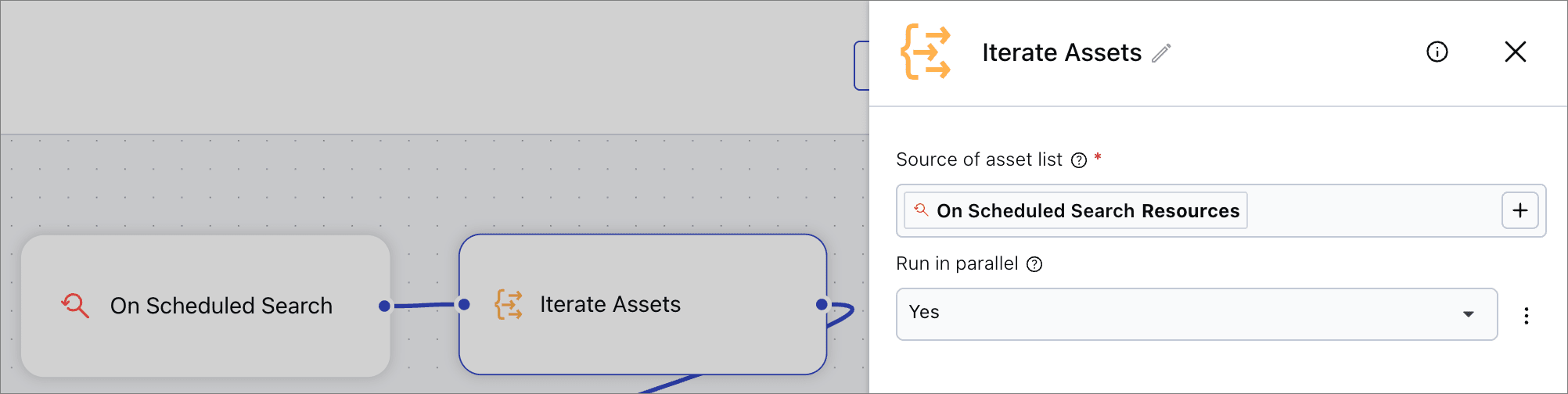1568x394 pixels.
Task: Click the pencil icon to rename Iterate Assets
Action: pyautogui.click(x=1162, y=52)
